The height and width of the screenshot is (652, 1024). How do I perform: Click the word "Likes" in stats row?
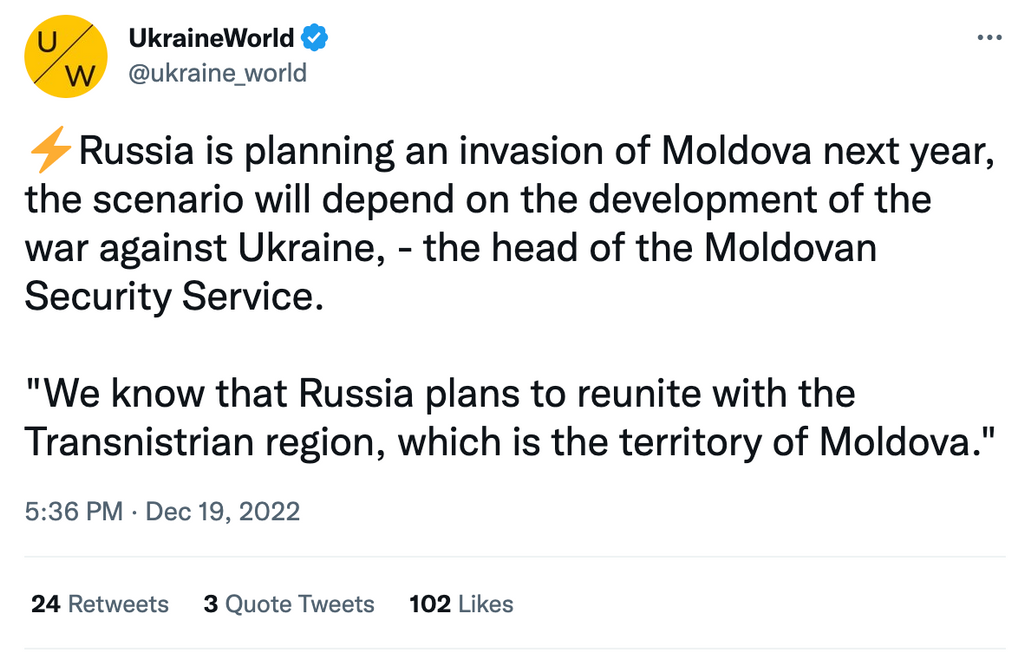click(485, 604)
